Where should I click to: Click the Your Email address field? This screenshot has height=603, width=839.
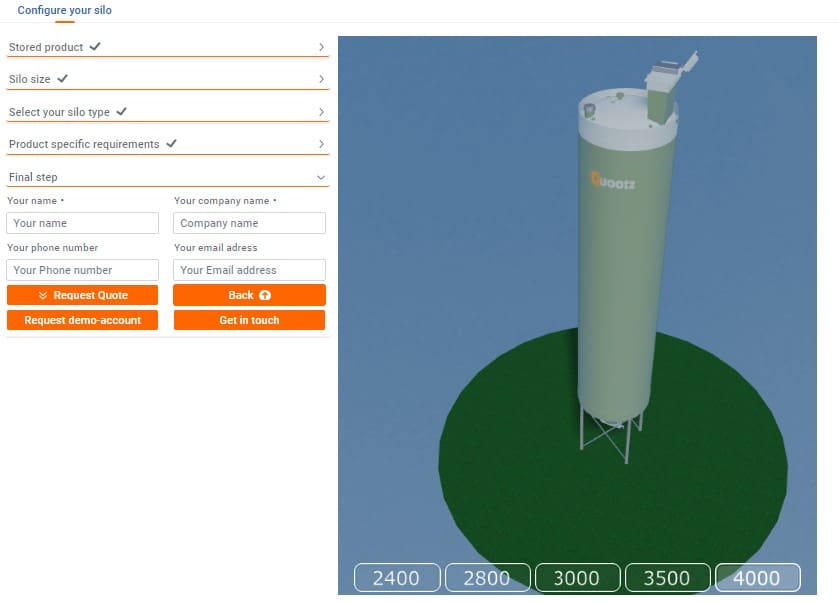tap(248, 270)
